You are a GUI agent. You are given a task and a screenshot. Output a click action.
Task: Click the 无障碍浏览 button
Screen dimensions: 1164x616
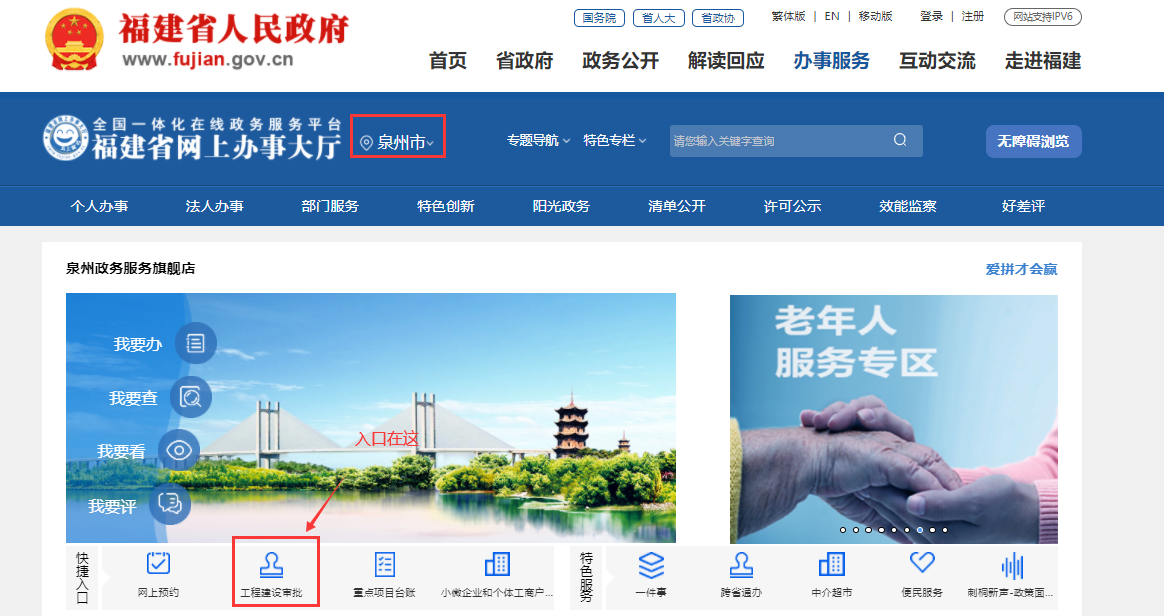[1033, 142]
